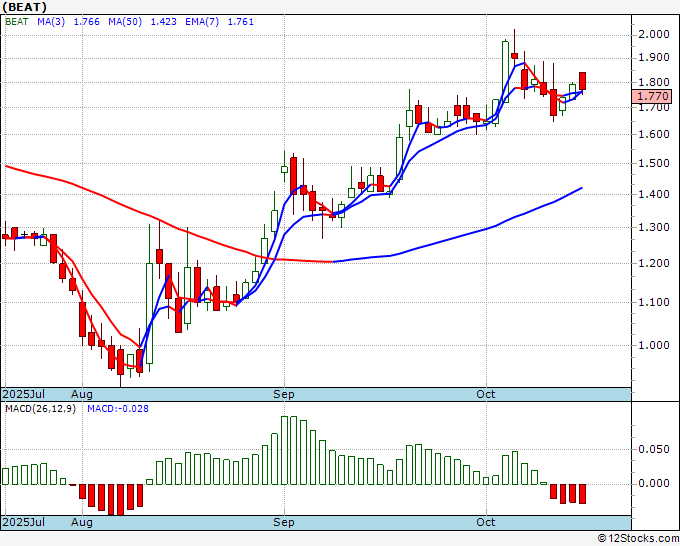The image size is (680, 546).
Task: Click the 1.400 price axis label
Action: 654,194
